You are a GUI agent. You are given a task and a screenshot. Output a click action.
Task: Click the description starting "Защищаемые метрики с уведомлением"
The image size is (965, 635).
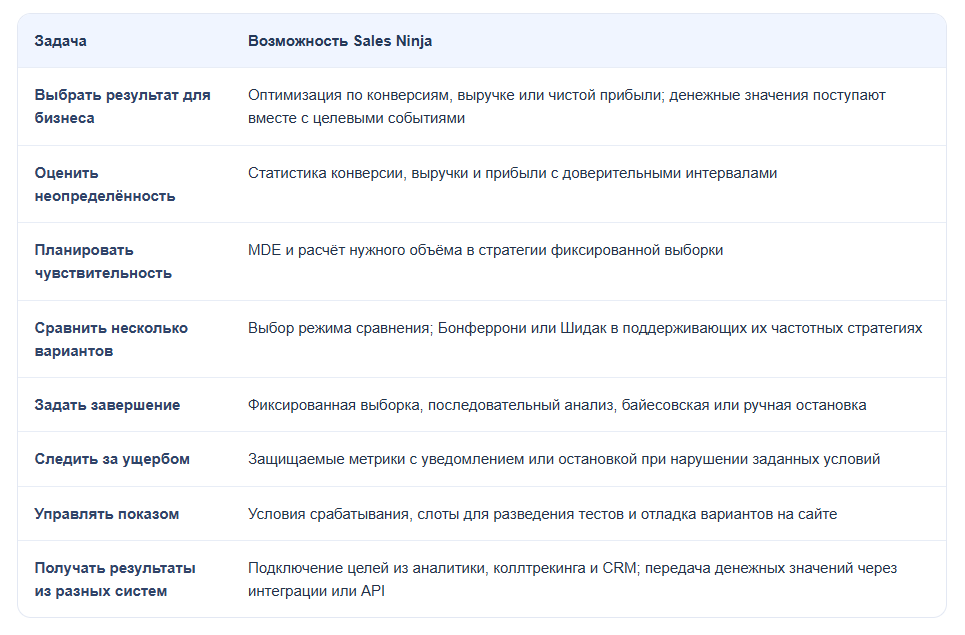pyautogui.click(x=564, y=459)
